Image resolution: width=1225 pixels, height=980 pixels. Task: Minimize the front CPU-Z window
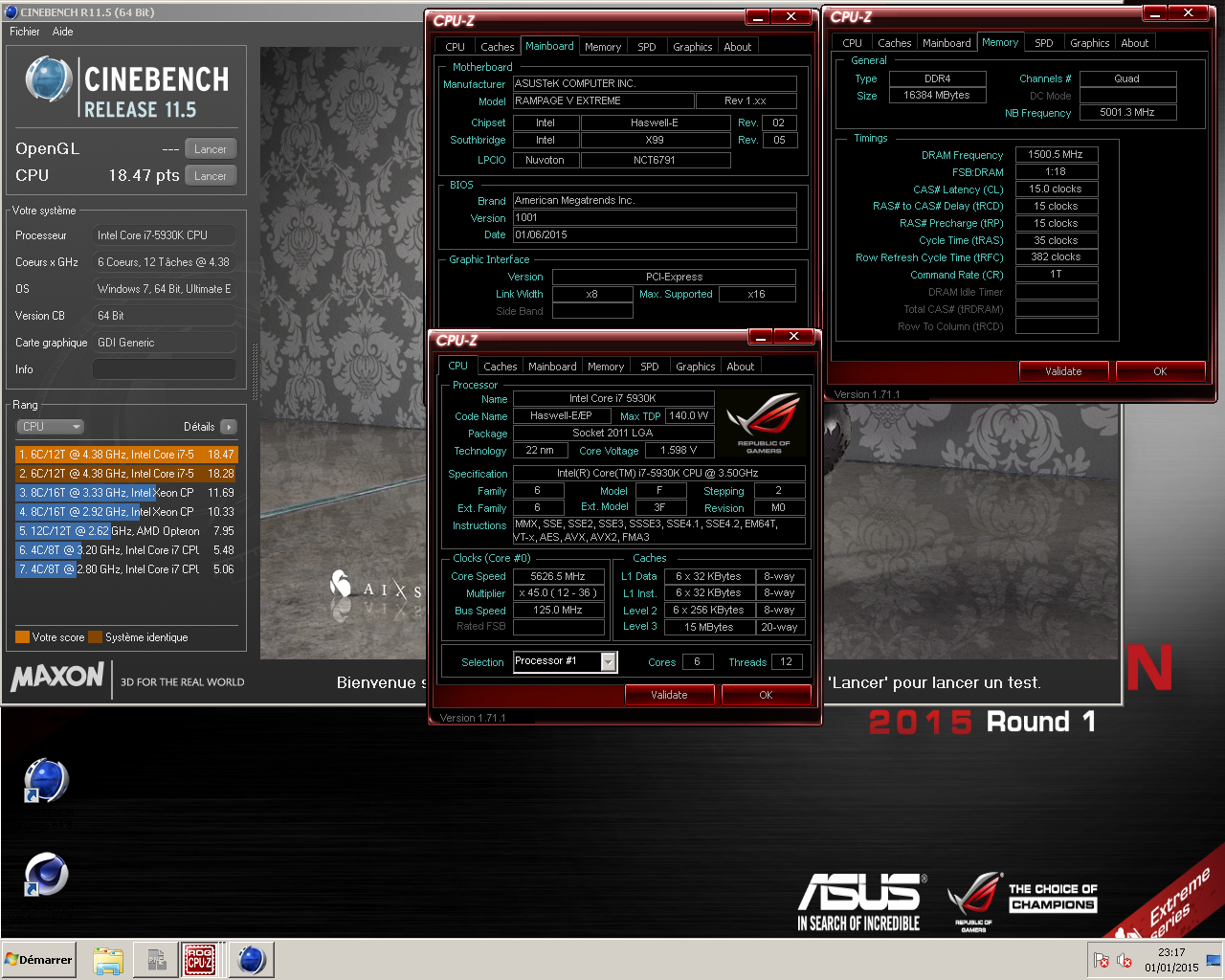click(761, 337)
